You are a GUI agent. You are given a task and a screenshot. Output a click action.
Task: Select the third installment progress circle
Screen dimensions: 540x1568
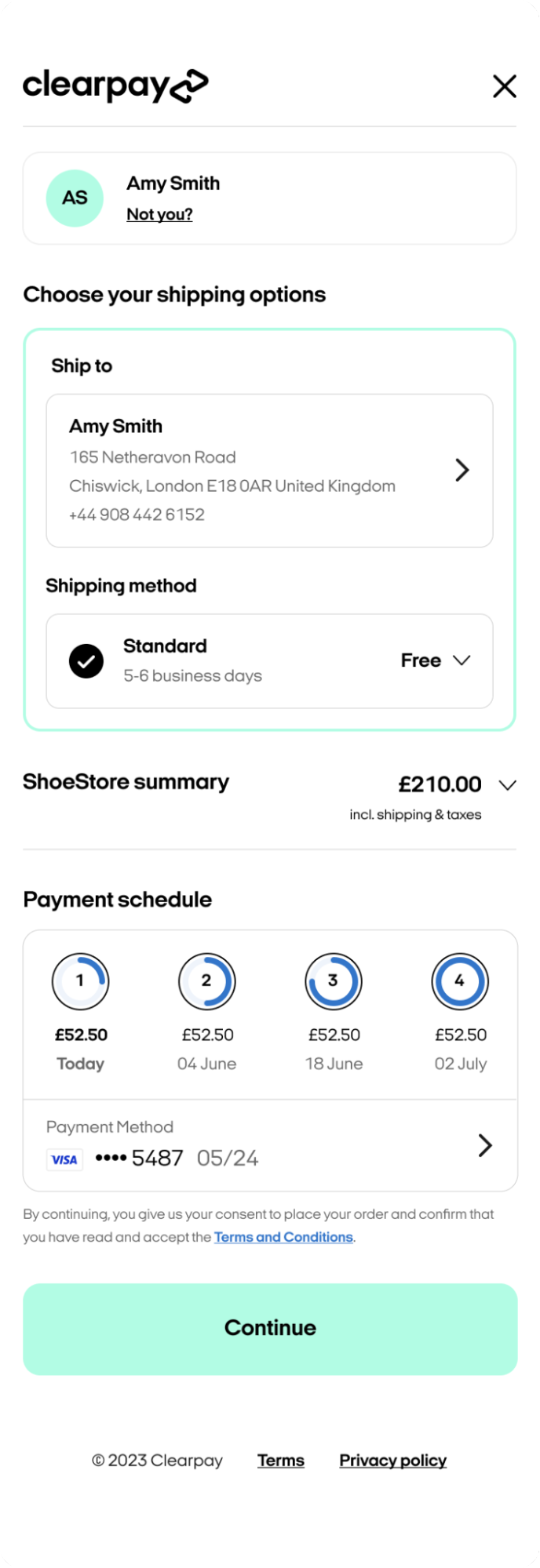[333, 981]
